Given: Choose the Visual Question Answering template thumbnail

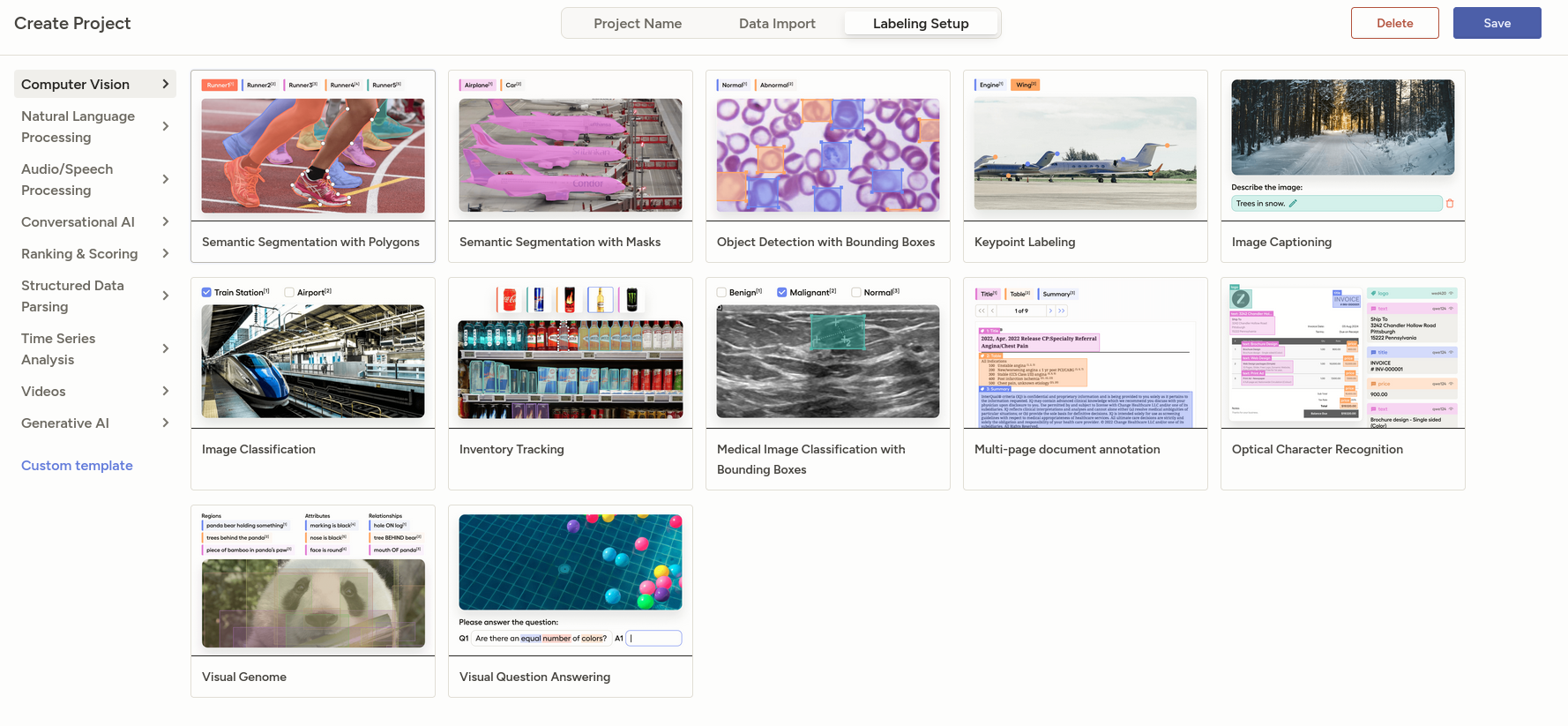Looking at the screenshot, I should click(x=571, y=562).
